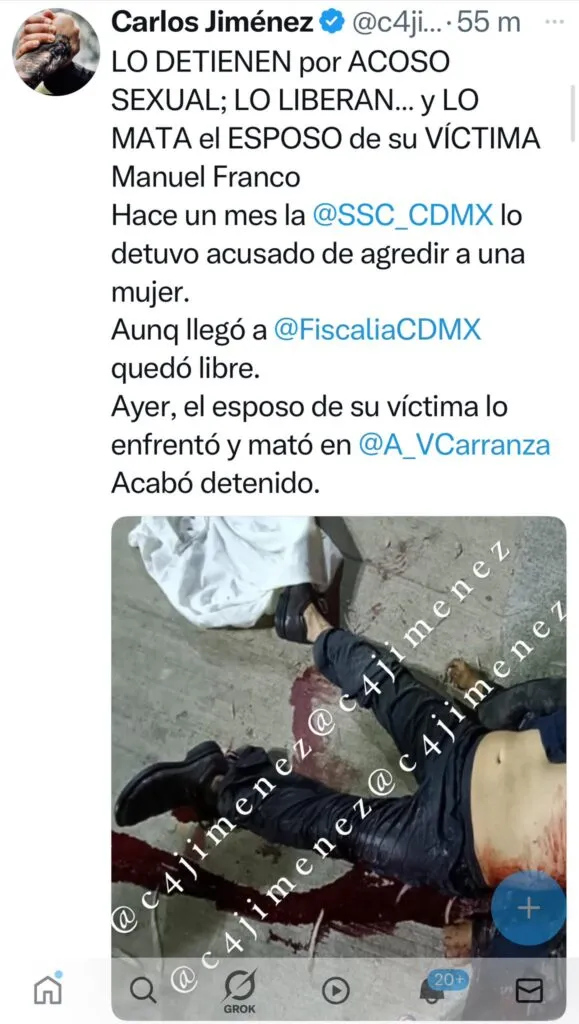Tap the Acabó detenido closing line

(x=216, y=483)
